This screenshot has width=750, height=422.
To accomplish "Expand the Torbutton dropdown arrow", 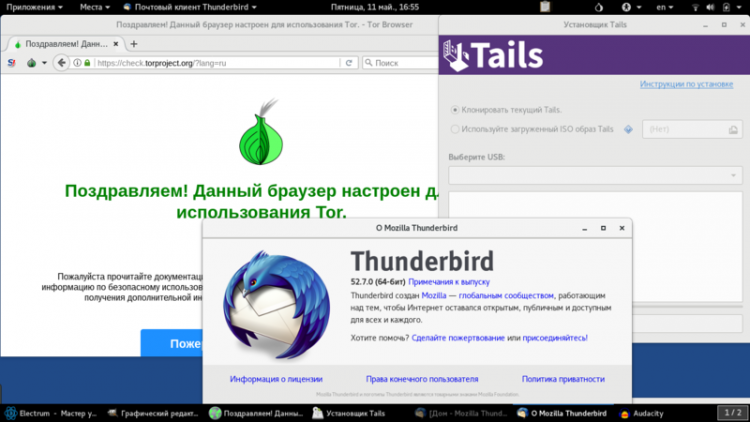I will 44,63.
